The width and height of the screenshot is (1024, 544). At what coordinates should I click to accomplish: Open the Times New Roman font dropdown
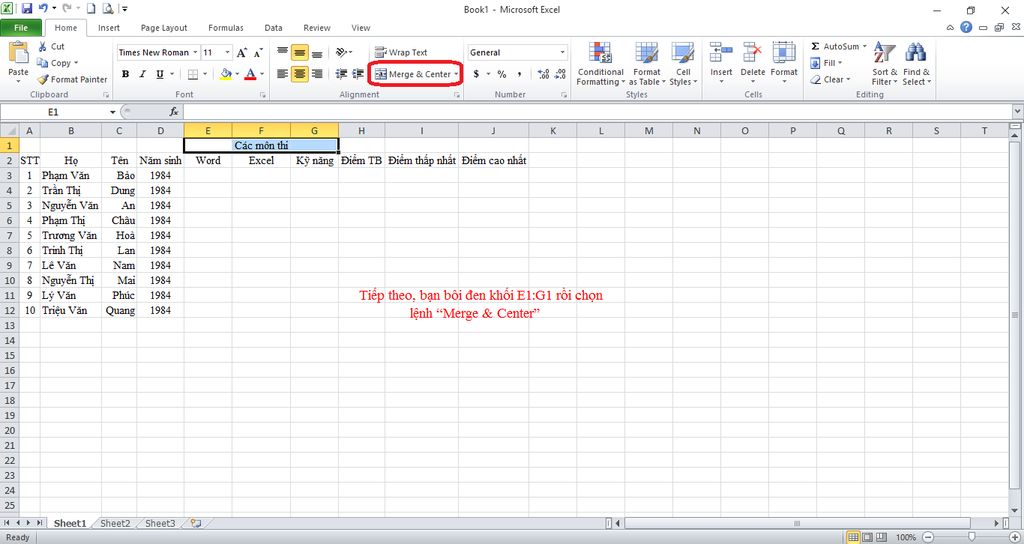195,52
